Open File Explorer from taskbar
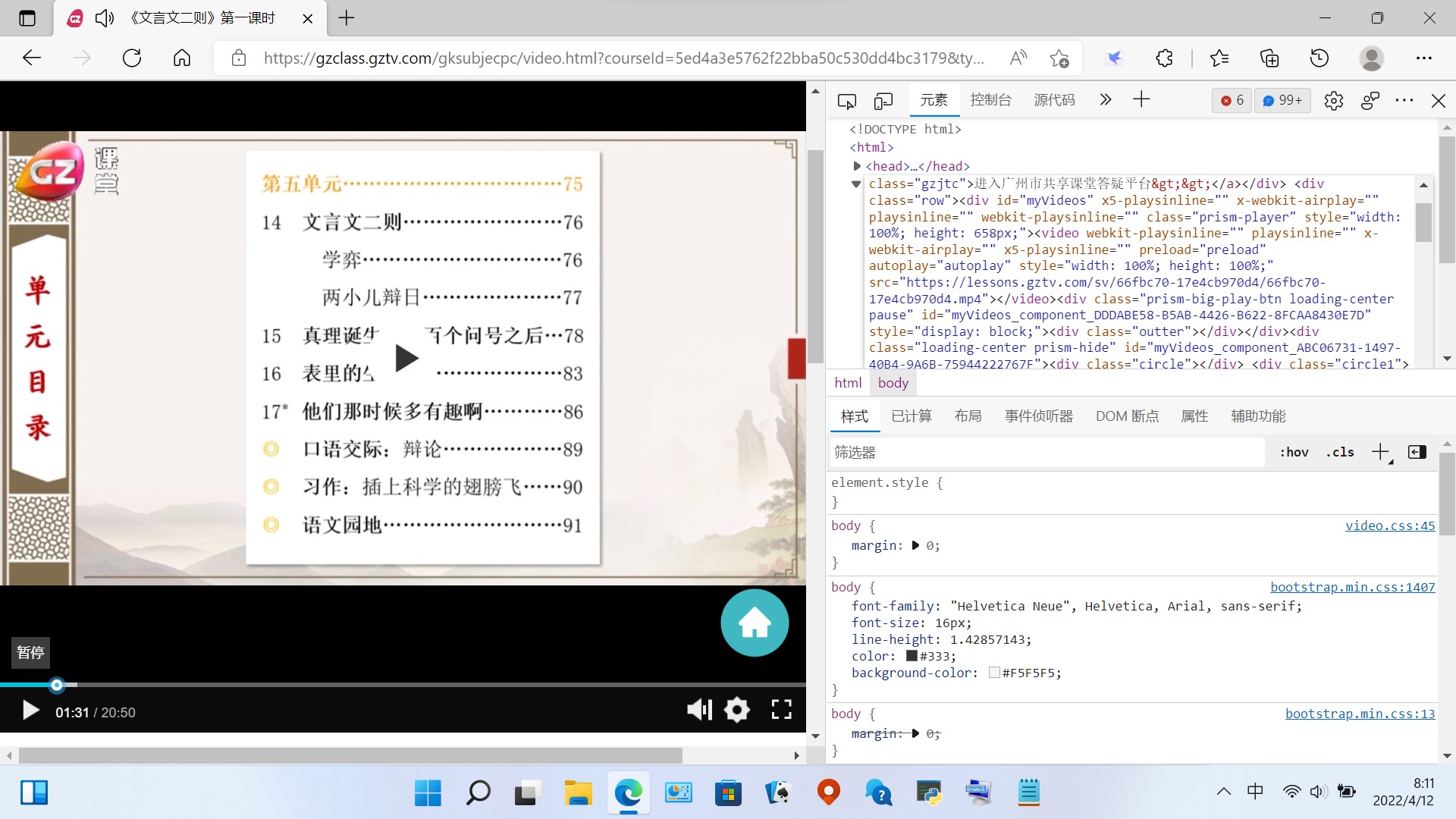This screenshot has width=1456, height=819. tap(578, 793)
